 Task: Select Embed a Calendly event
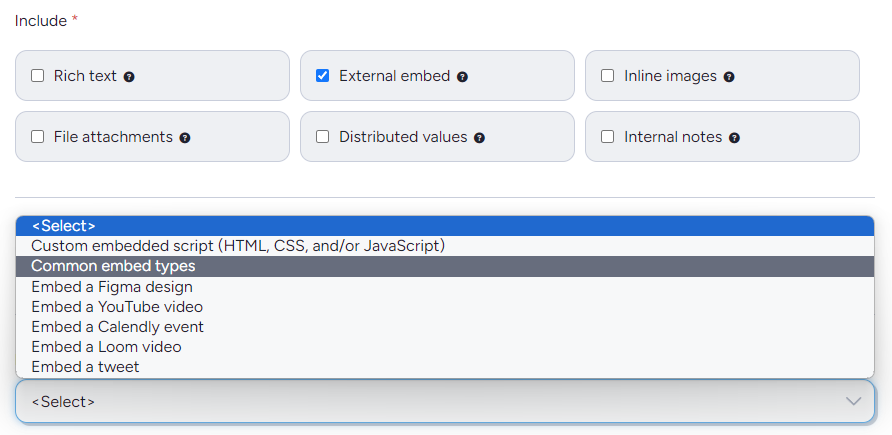pyautogui.click(x=118, y=327)
